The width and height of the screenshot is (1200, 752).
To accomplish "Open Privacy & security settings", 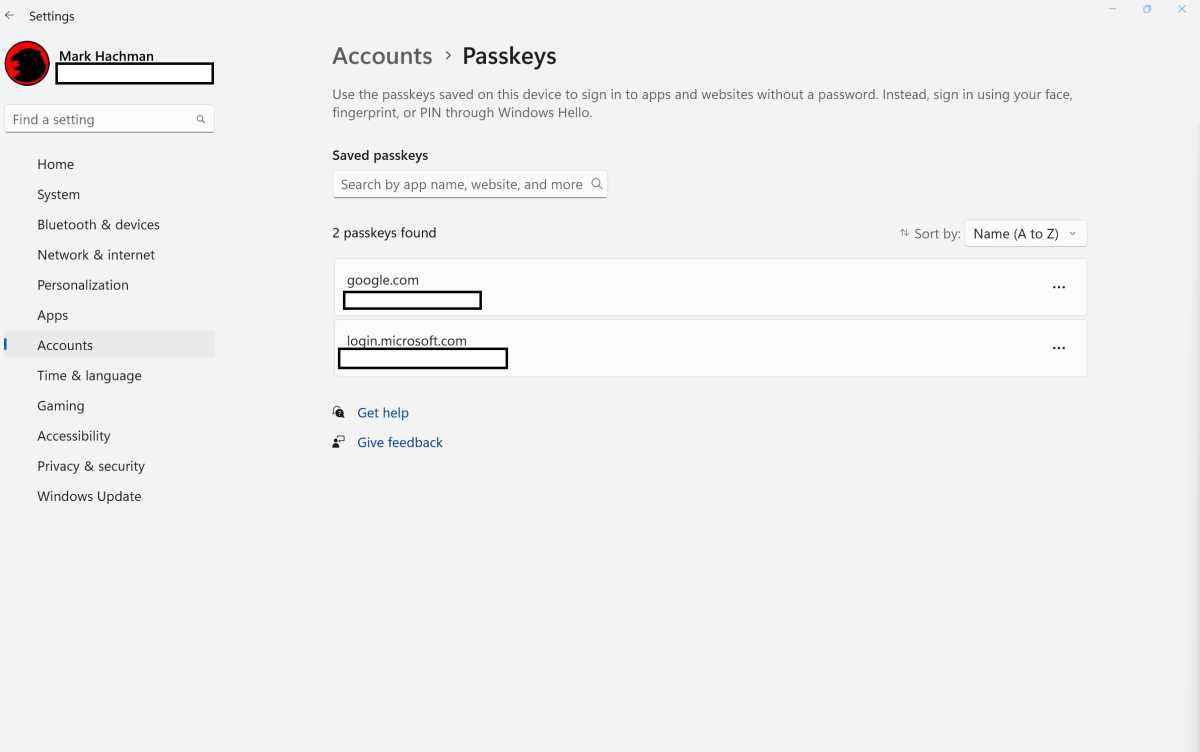I will 91,466.
